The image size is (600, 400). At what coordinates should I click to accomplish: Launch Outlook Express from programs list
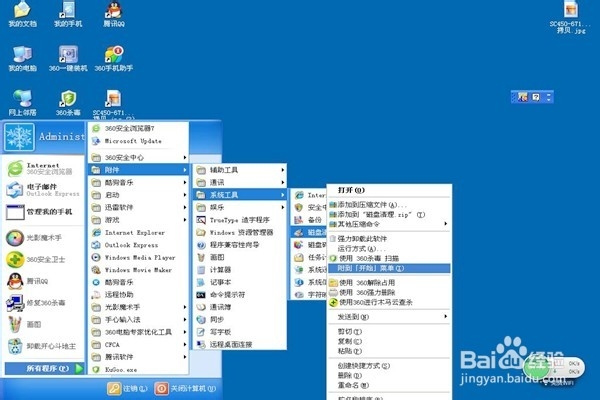[139, 245]
